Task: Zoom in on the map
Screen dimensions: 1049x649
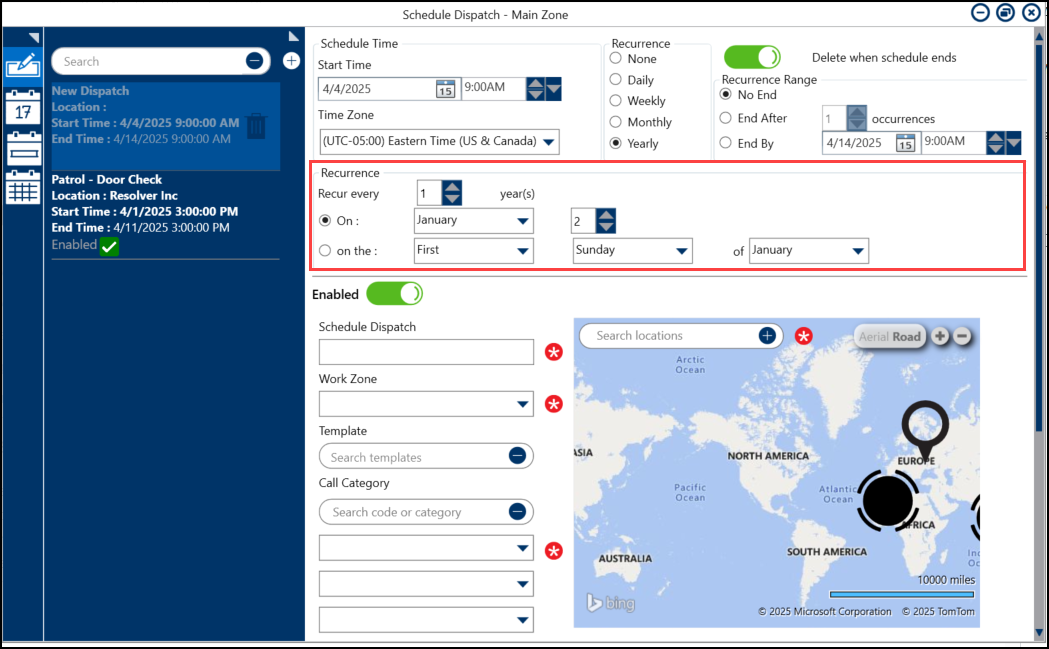Action: pos(940,336)
